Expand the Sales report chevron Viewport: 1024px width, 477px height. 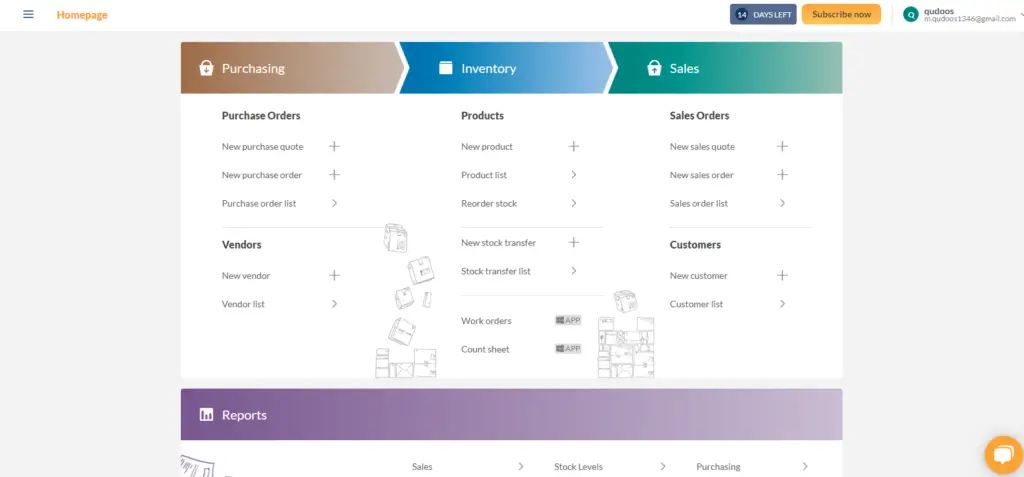tap(520, 467)
